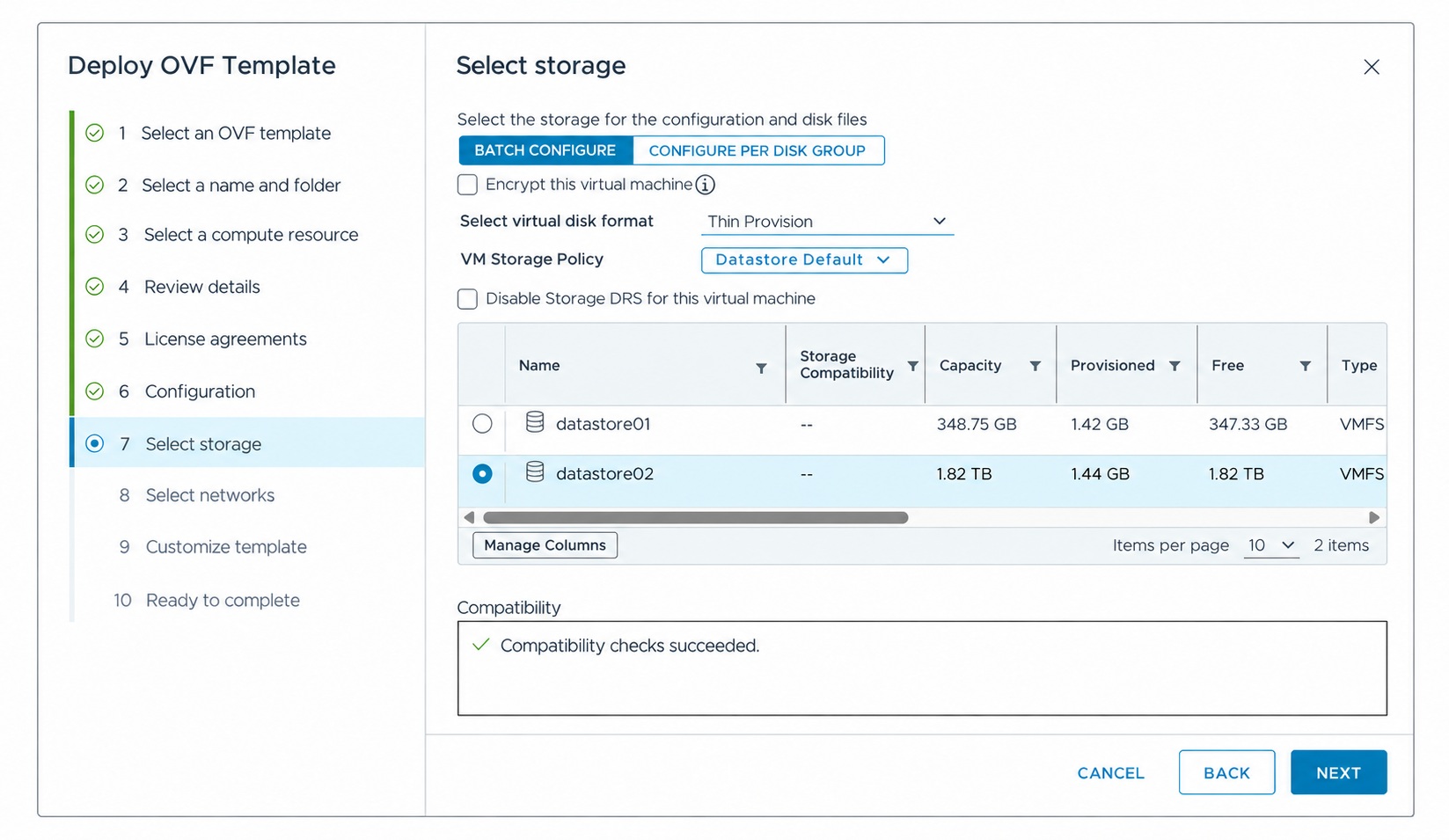
Task: Click the 2 items count text
Action: [x=1341, y=545]
